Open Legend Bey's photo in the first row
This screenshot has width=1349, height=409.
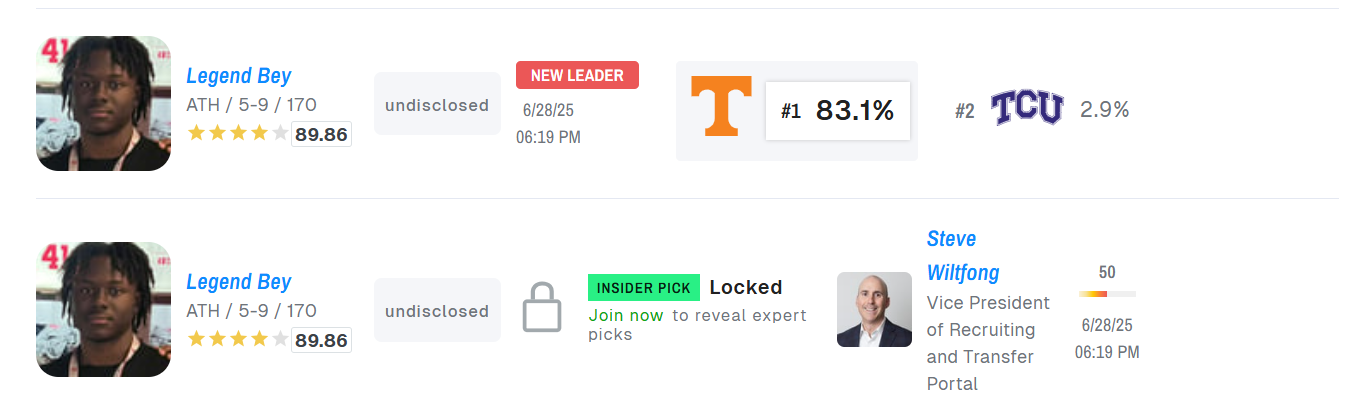(103, 103)
